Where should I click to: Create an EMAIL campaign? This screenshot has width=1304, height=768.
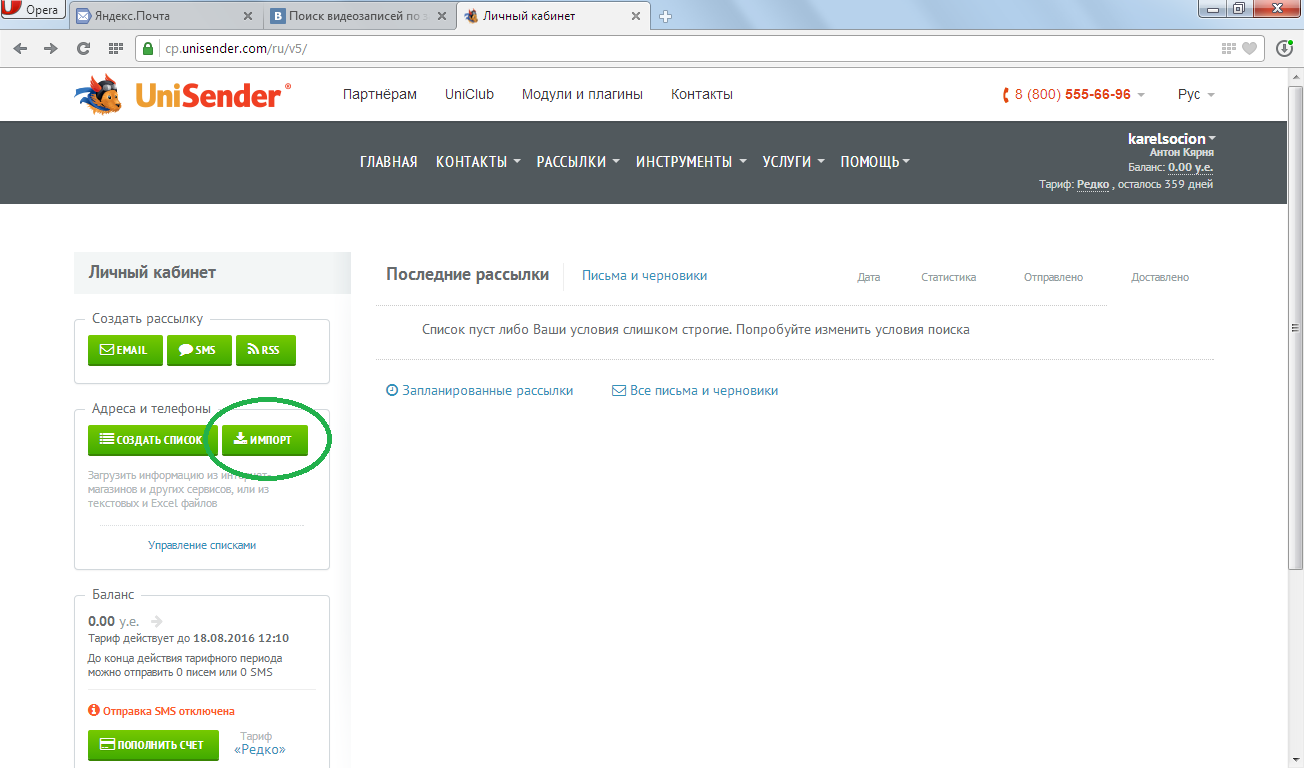(125, 350)
